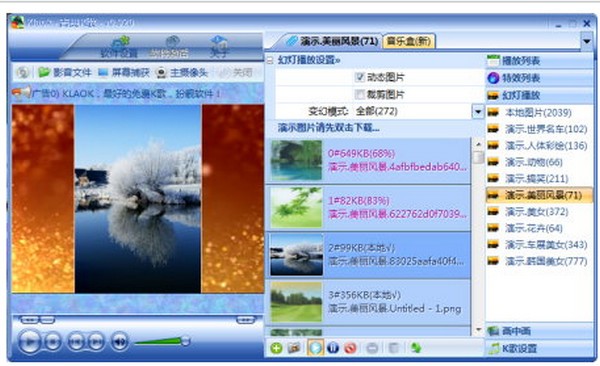Select 演示.美女(372) folder
Image resolution: width=600 pixels, height=366 pixels.
[538, 211]
